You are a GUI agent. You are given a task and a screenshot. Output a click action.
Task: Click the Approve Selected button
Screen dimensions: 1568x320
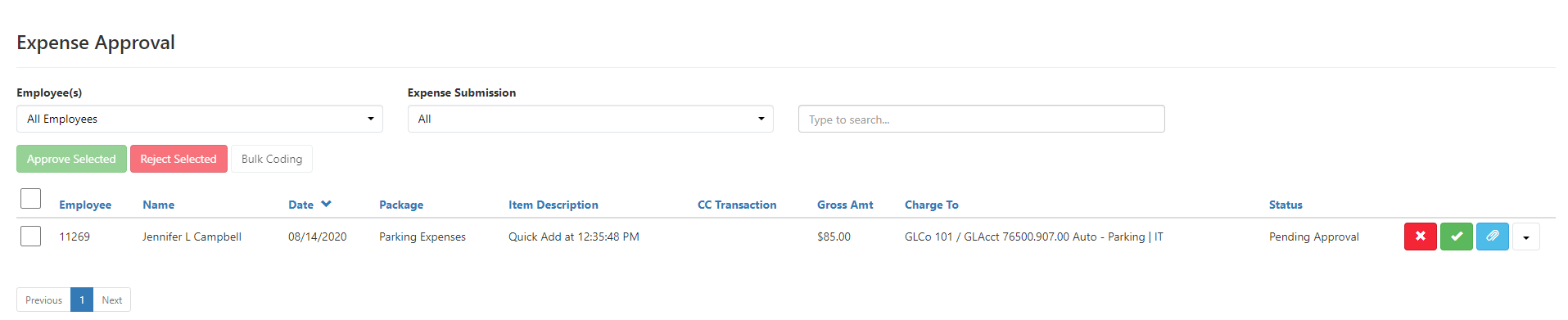coord(71,159)
